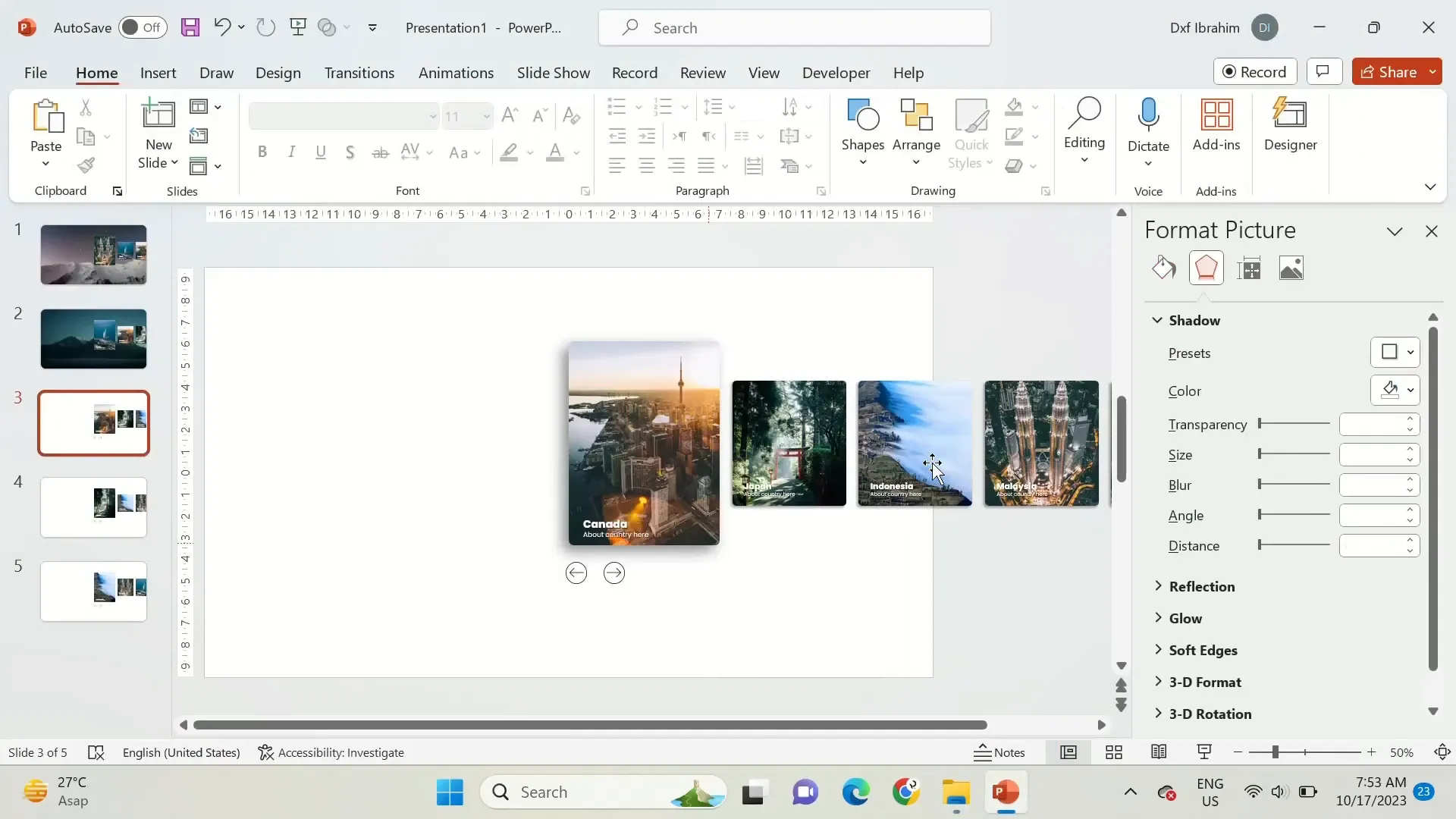Toggle Normal view button
The height and width of the screenshot is (819, 1456).
coord(1068,752)
